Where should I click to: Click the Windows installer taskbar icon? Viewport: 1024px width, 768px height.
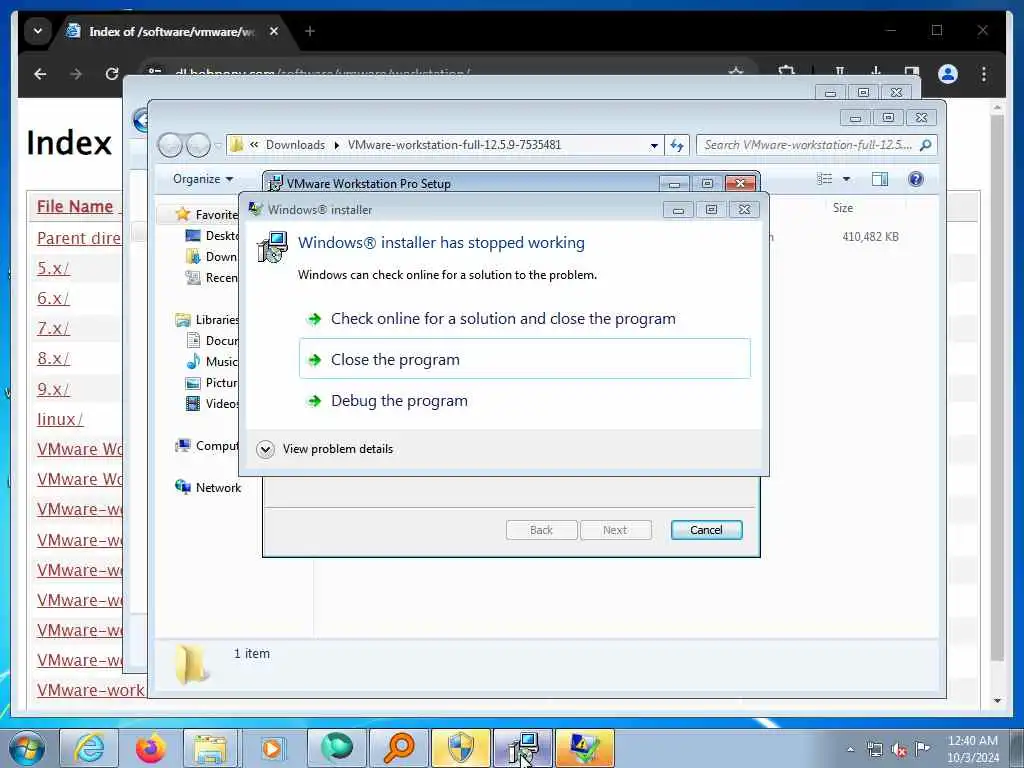point(523,748)
